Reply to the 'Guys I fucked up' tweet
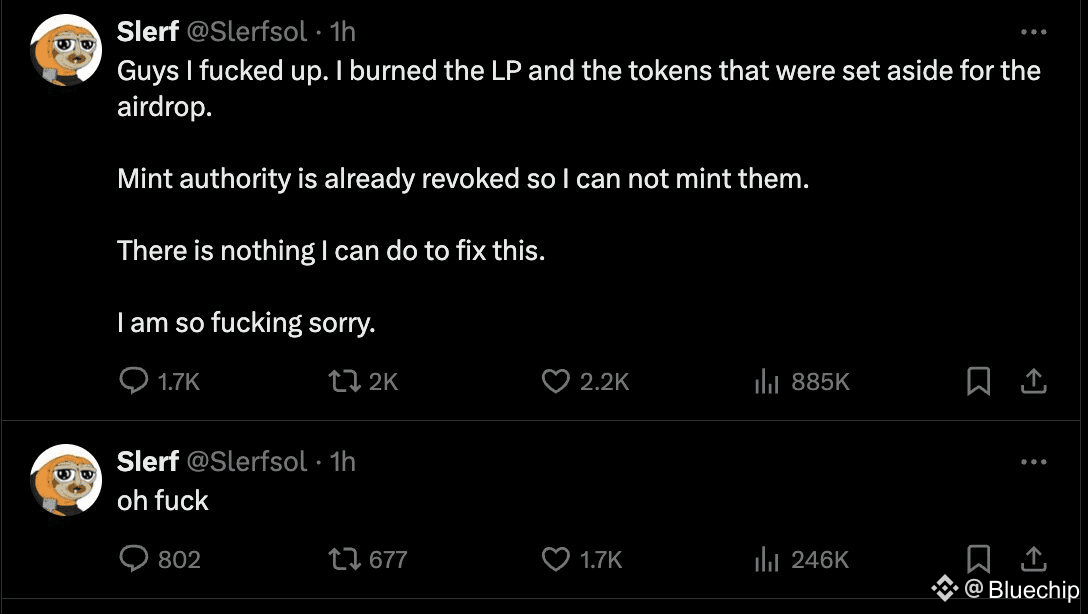This screenshot has width=1088, height=614. coord(134,381)
